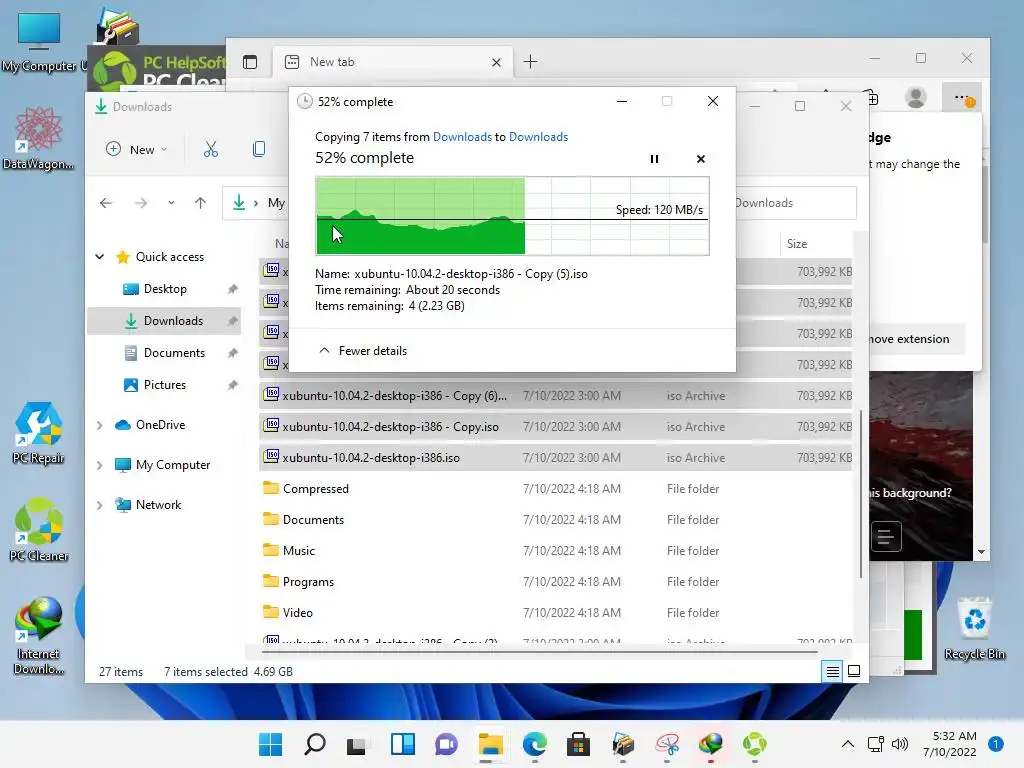The width and height of the screenshot is (1024, 768).
Task: Collapse the dialog via Fewer details
Action: pos(363,351)
